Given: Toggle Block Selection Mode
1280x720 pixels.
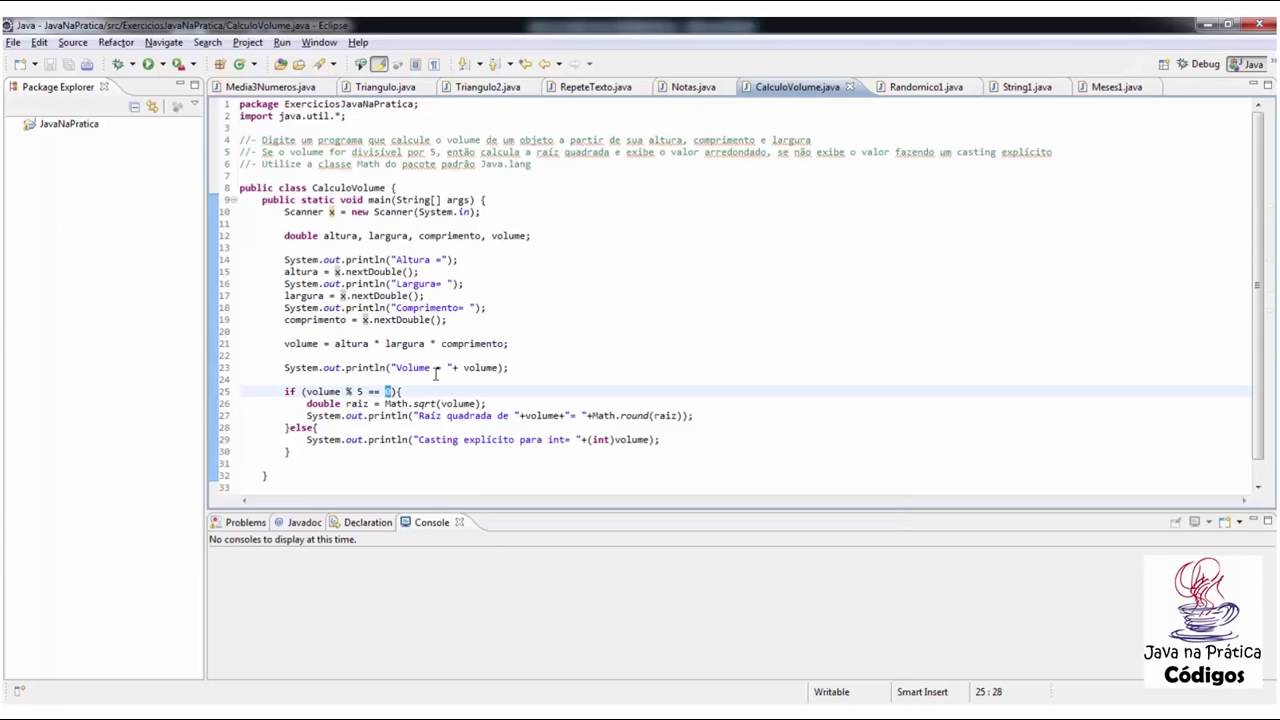Looking at the screenshot, I should coord(415,64).
